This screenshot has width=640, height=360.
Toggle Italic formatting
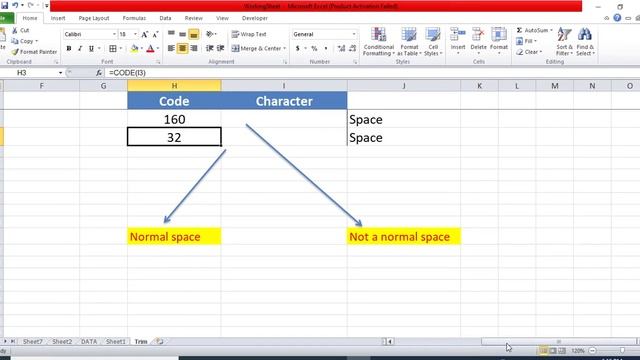pos(80,49)
